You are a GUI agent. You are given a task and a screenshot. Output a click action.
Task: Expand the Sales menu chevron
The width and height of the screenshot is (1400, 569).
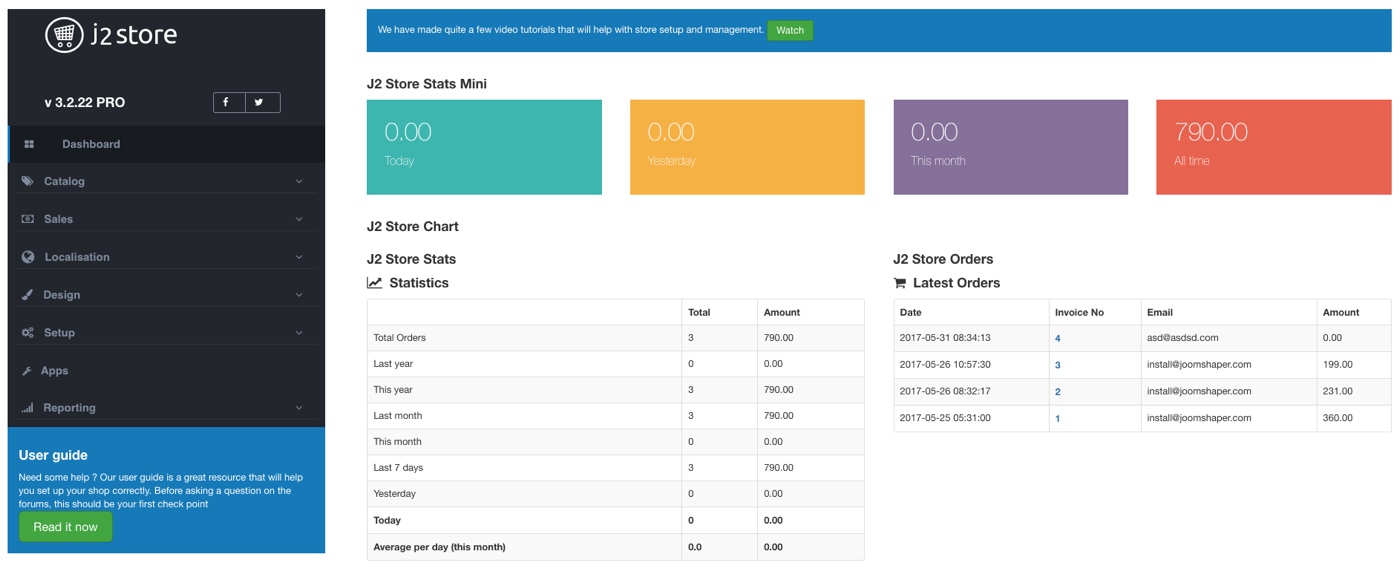tap(299, 219)
